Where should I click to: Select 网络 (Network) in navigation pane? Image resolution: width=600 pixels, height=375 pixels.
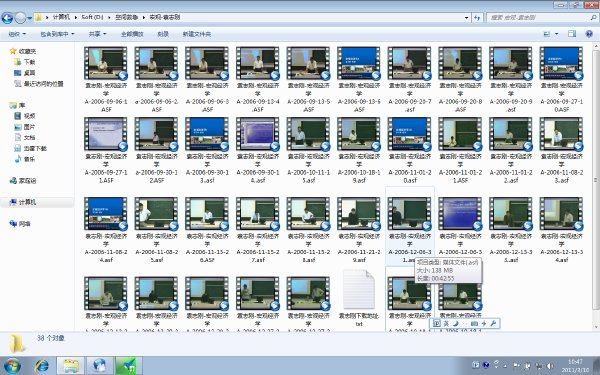coord(20,224)
